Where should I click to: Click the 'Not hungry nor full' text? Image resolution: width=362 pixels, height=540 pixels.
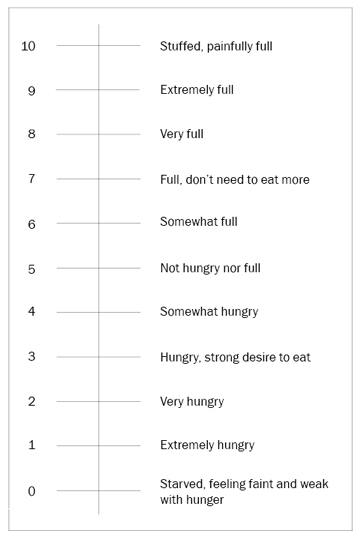pos(210,268)
